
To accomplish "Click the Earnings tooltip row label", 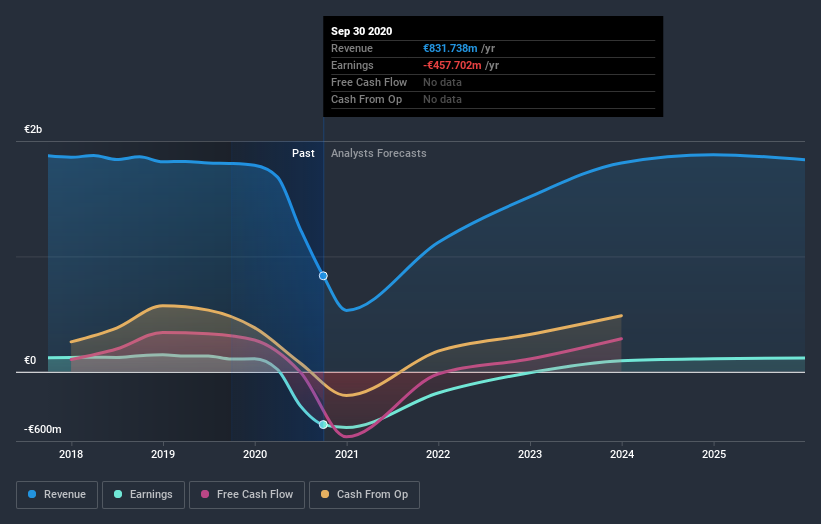I will coord(352,65).
